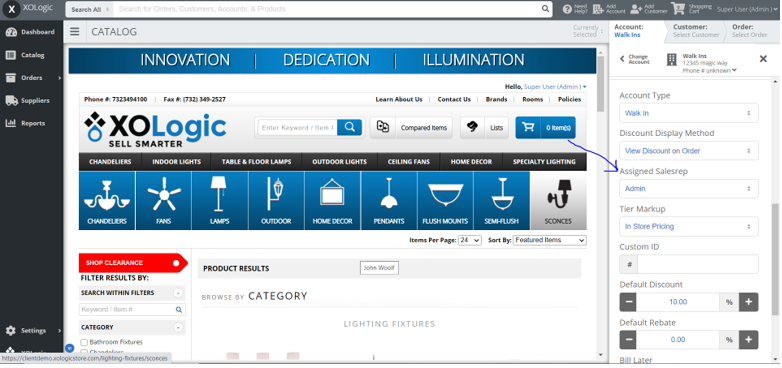Open Compared Items

tap(411, 128)
